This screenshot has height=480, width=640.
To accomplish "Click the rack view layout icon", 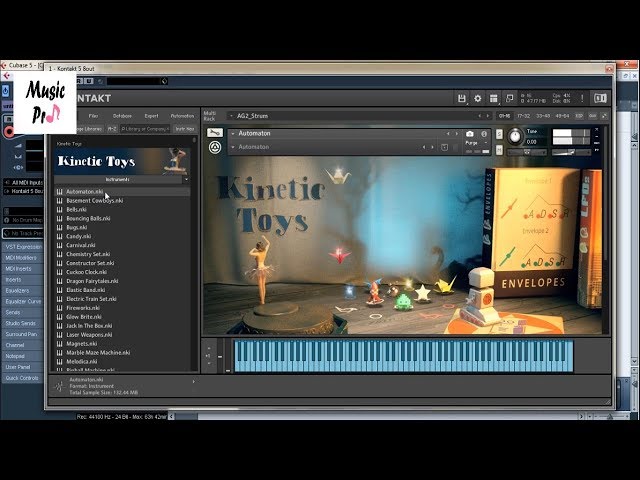I will pos(493,98).
